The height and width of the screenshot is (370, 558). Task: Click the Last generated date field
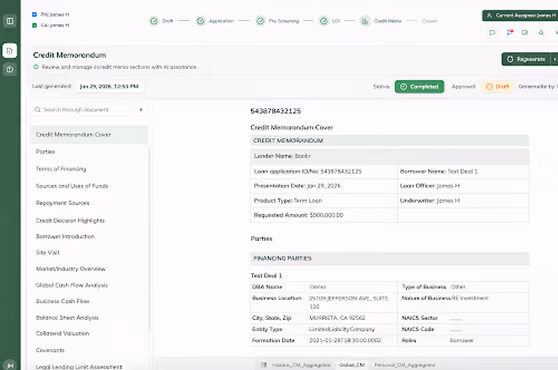[110, 86]
